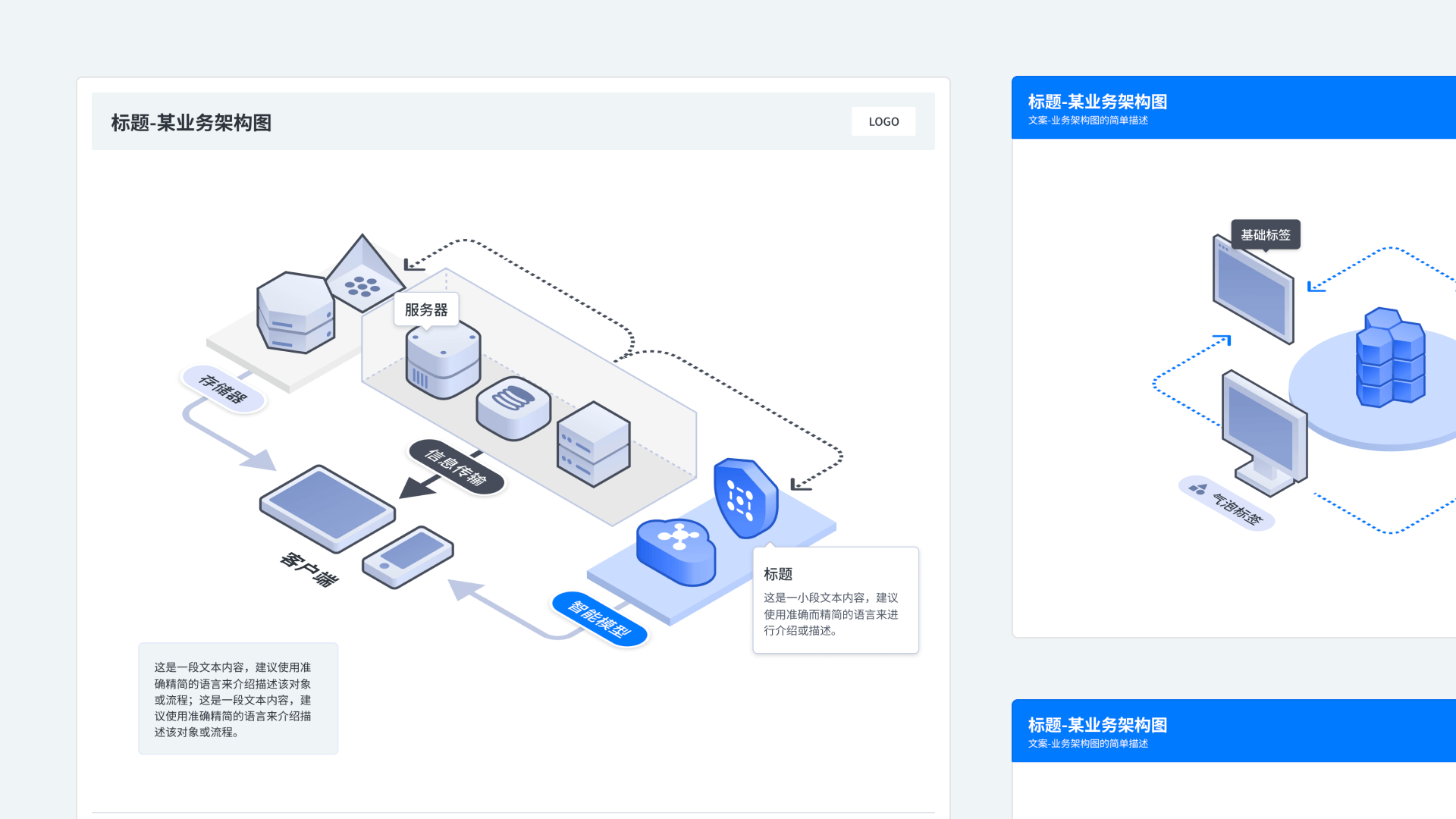1456x819 pixels.
Task: Click the 基础标签 dark tooltip label
Action: click(1266, 234)
